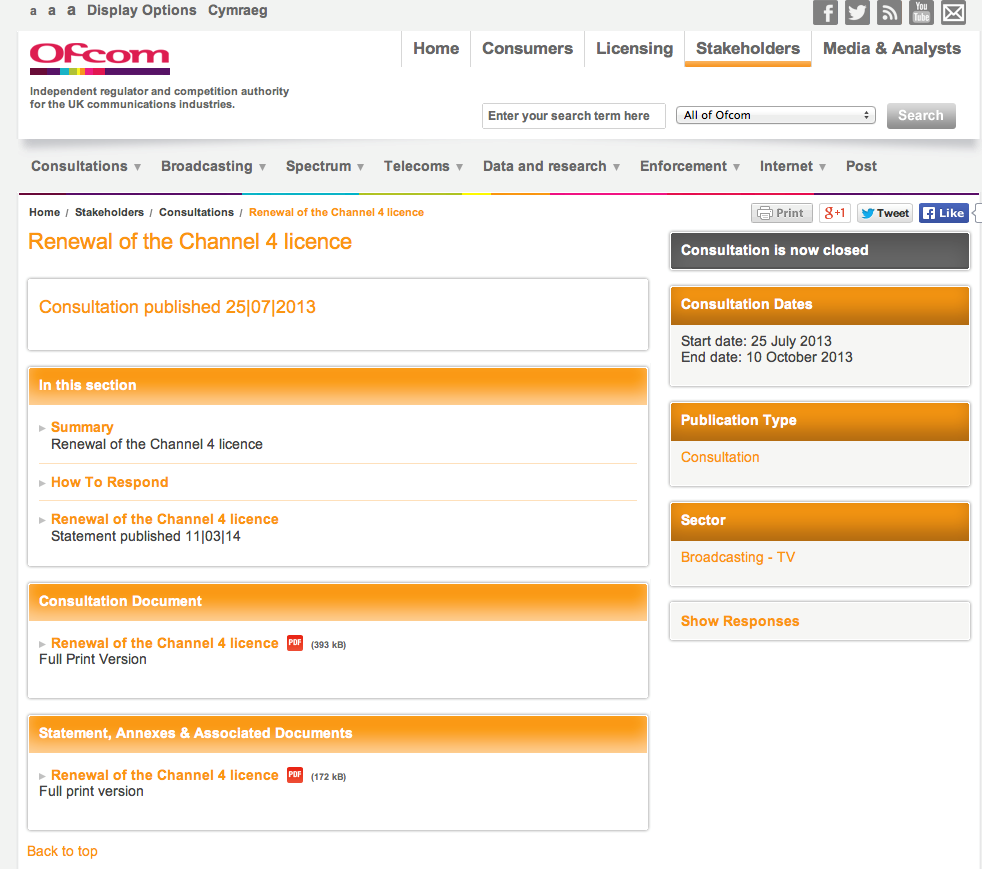Click PDF icon under Statement, Annexes section
This screenshot has height=869, width=982.
(295, 775)
